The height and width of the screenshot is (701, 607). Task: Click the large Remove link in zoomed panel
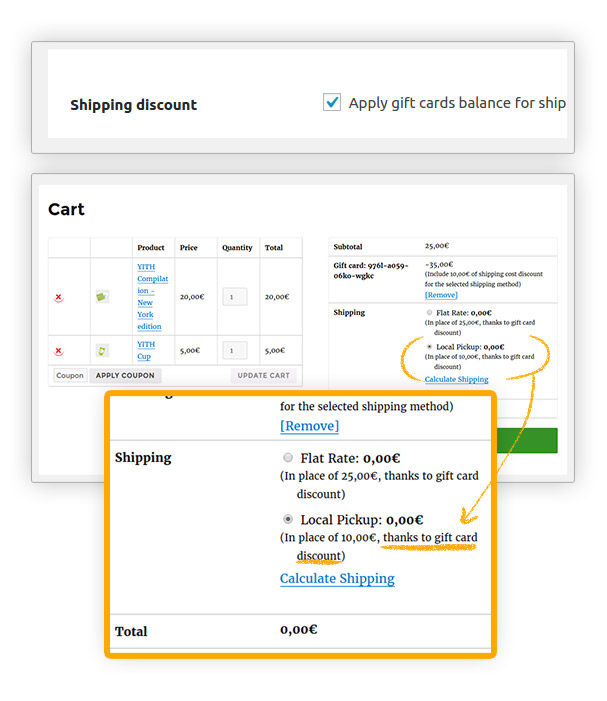[309, 426]
